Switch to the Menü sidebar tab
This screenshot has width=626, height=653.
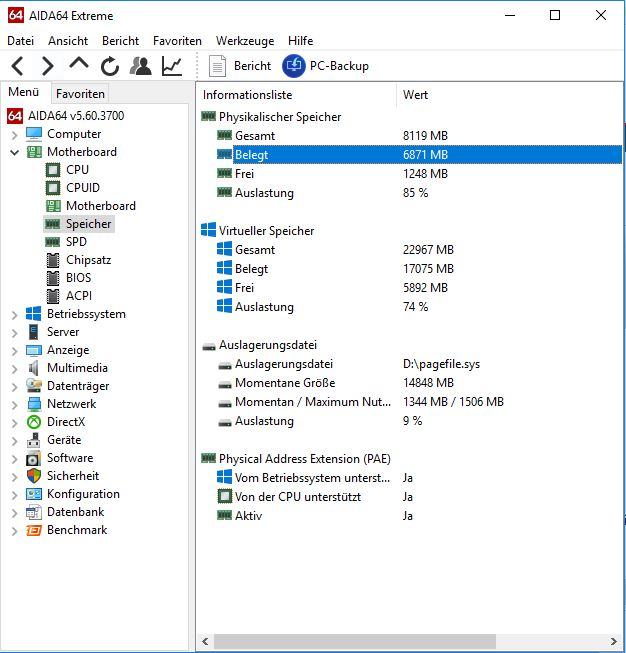click(24, 92)
